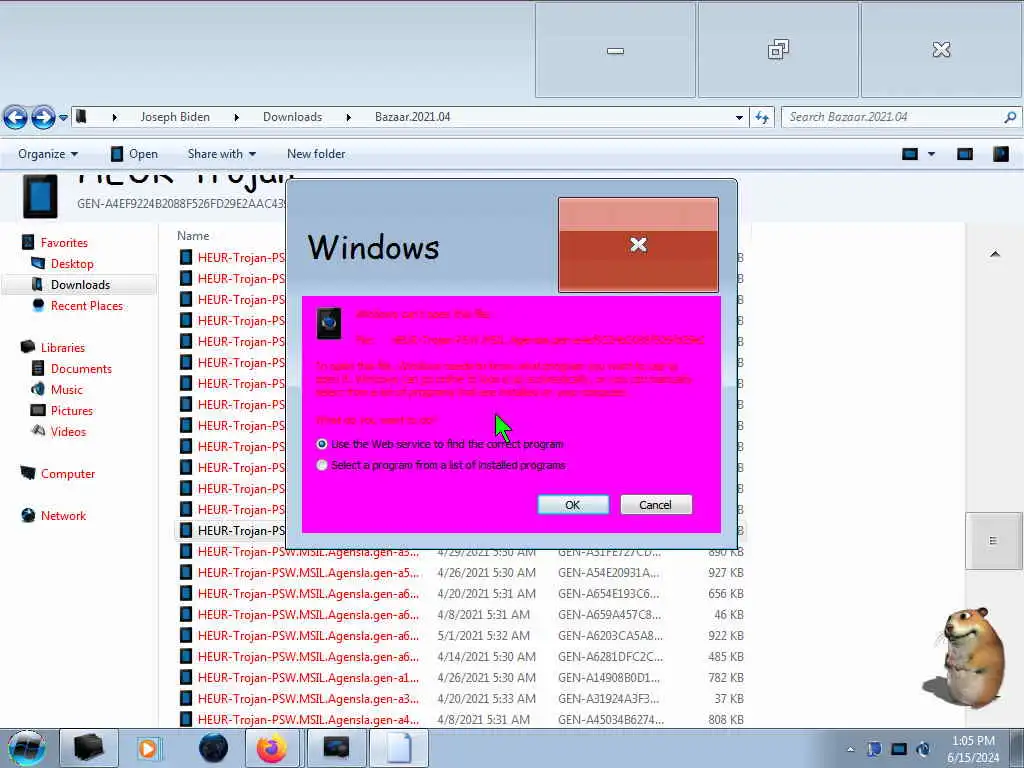The width and height of the screenshot is (1024, 768).
Task: Launch the media player taskbar icon
Action: (x=148, y=748)
